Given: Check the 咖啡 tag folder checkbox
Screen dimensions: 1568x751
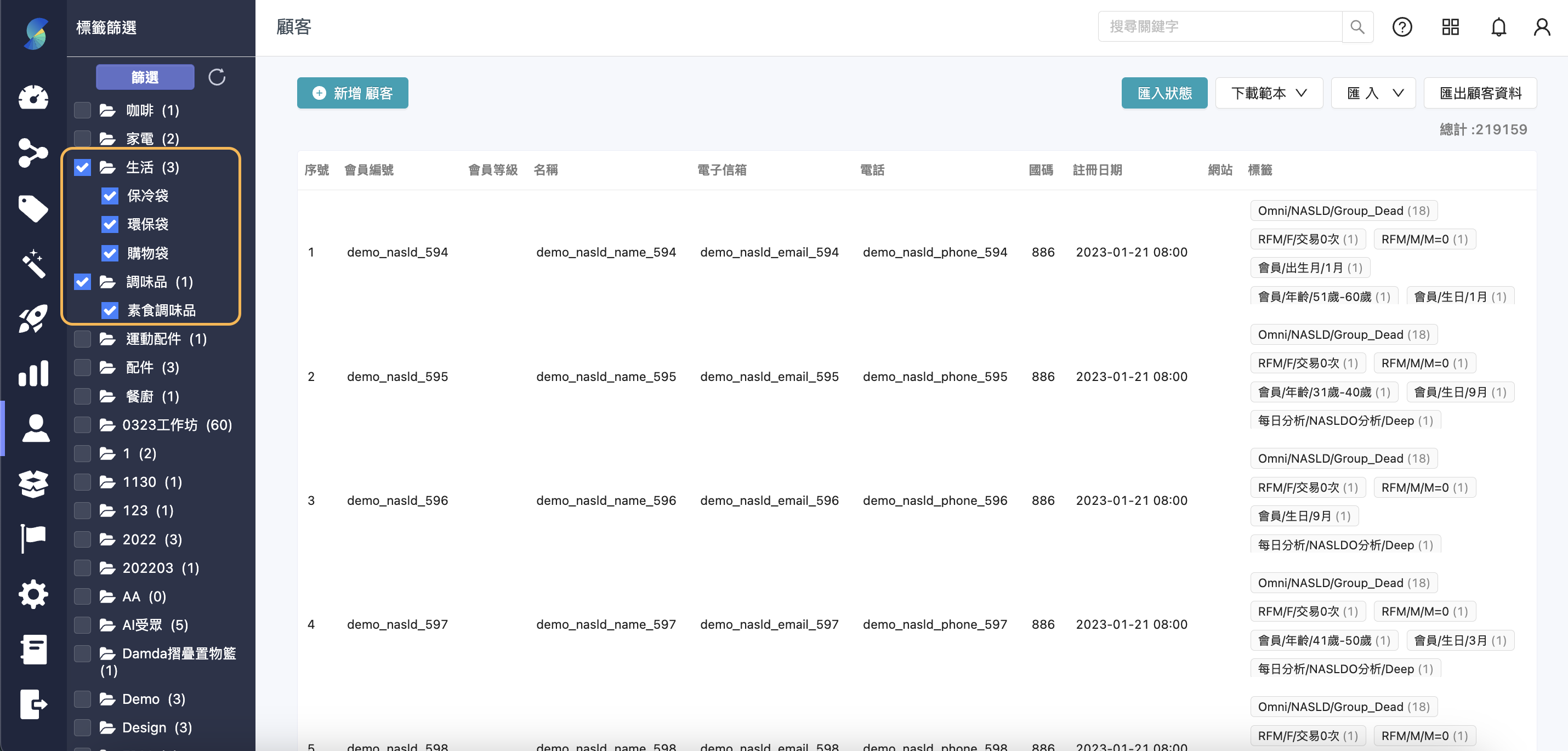Looking at the screenshot, I should tap(82, 110).
